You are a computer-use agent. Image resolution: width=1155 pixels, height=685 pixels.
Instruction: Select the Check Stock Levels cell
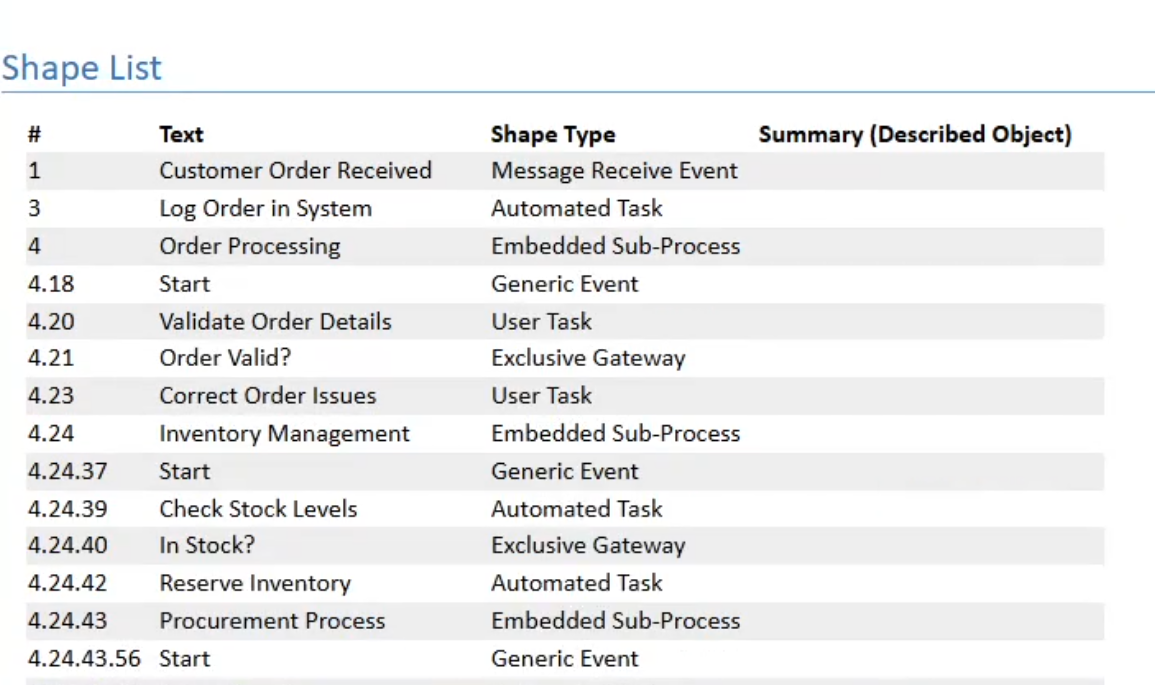click(258, 509)
